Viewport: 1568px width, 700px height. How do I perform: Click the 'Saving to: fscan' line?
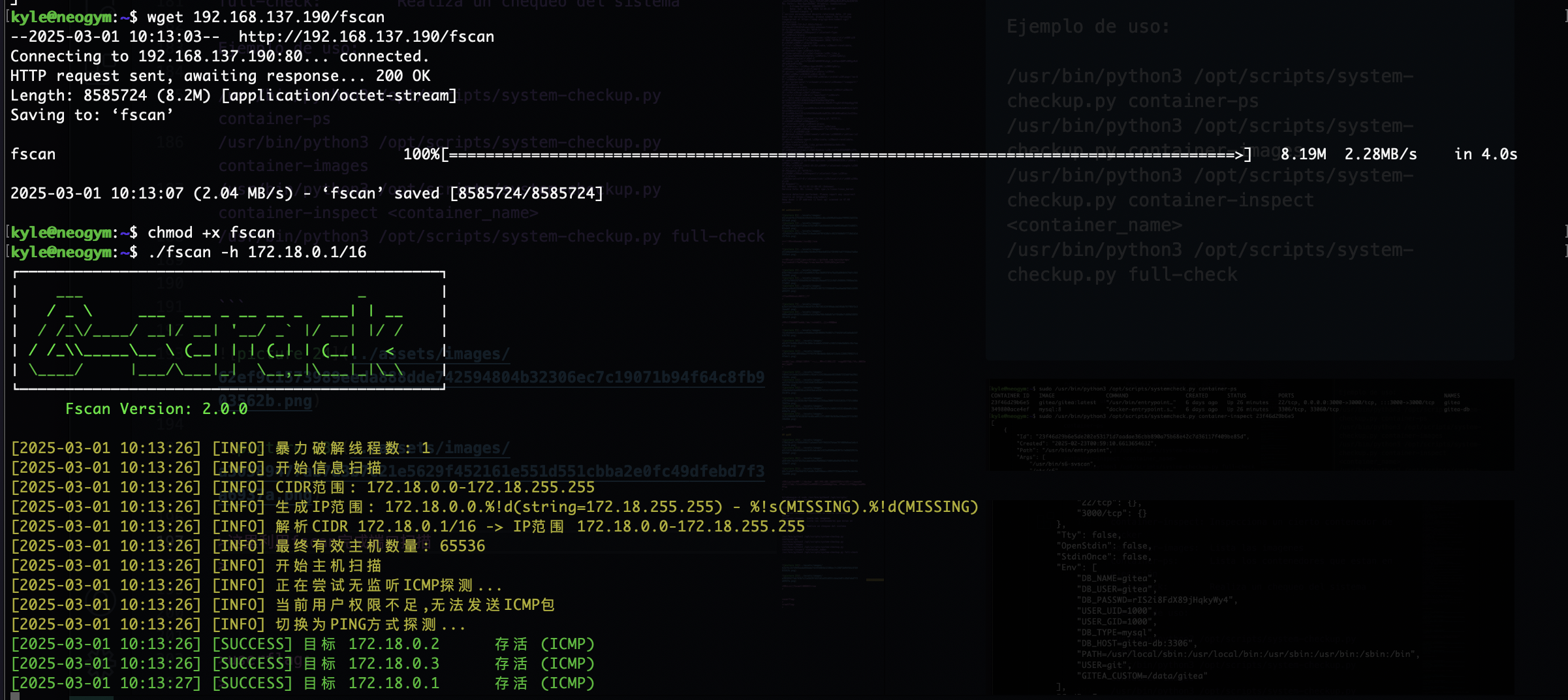(x=91, y=116)
